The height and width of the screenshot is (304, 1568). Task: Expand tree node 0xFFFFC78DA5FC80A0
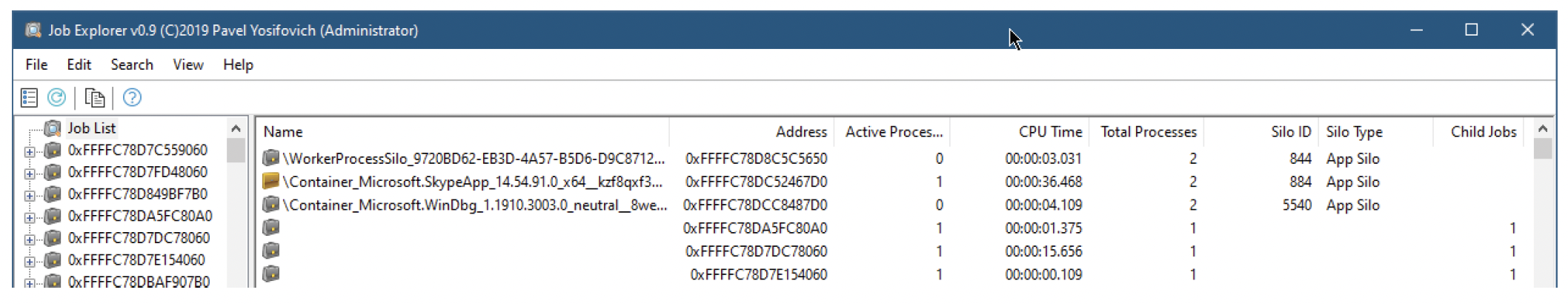tap(30, 218)
